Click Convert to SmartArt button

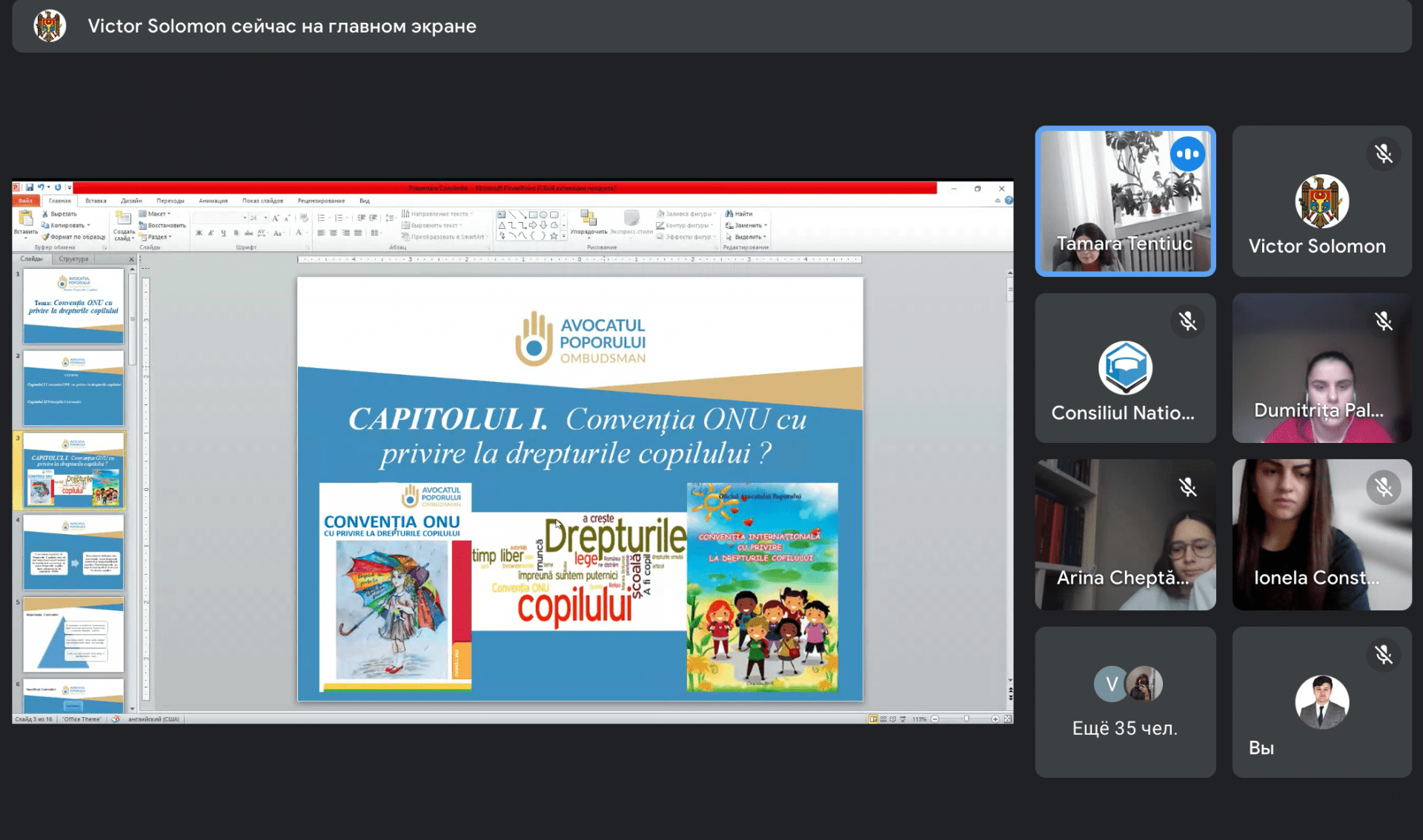(x=445, y=237)
